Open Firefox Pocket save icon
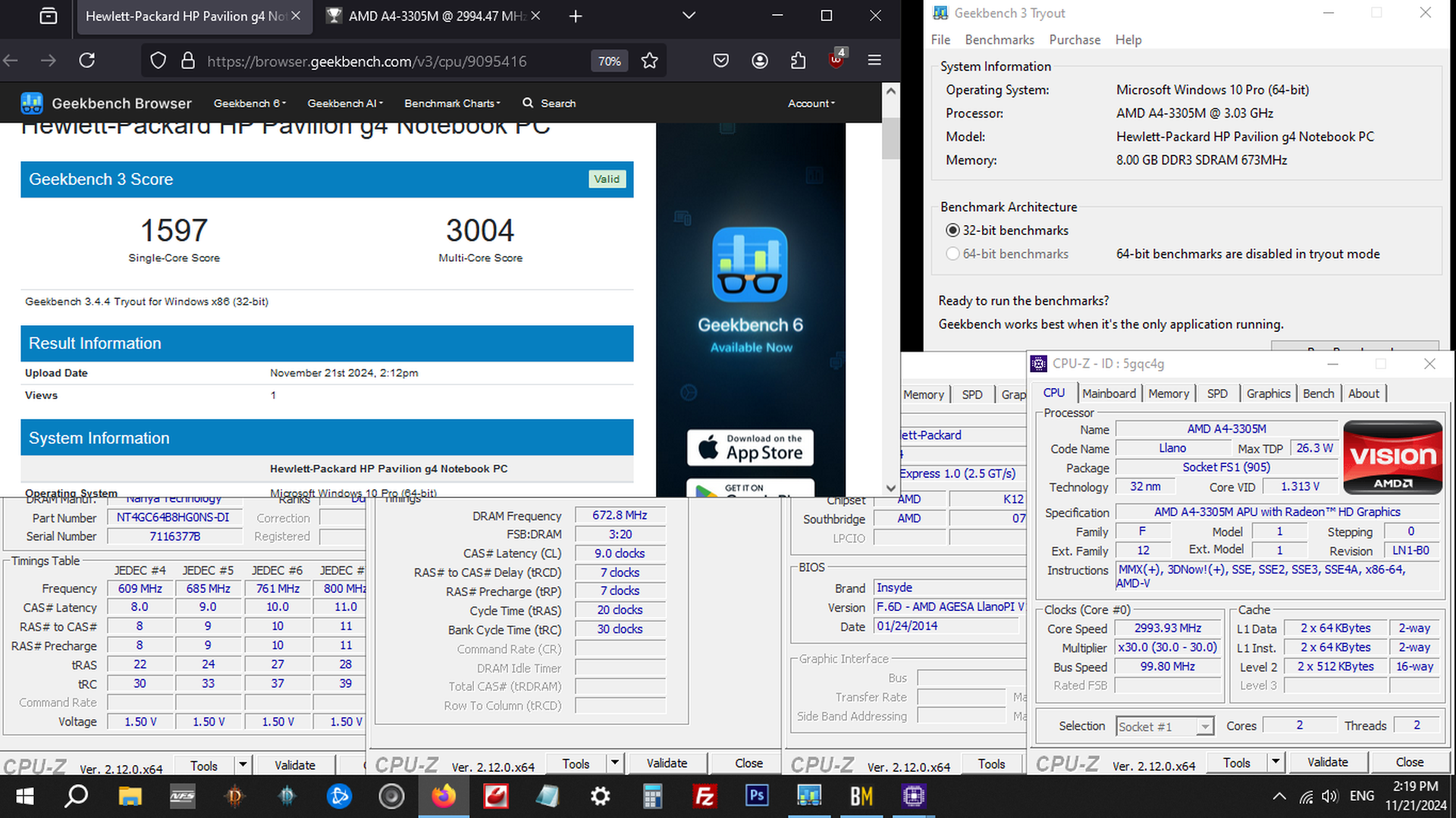Screen dimensions: 1456x818 tap(721, 61)
